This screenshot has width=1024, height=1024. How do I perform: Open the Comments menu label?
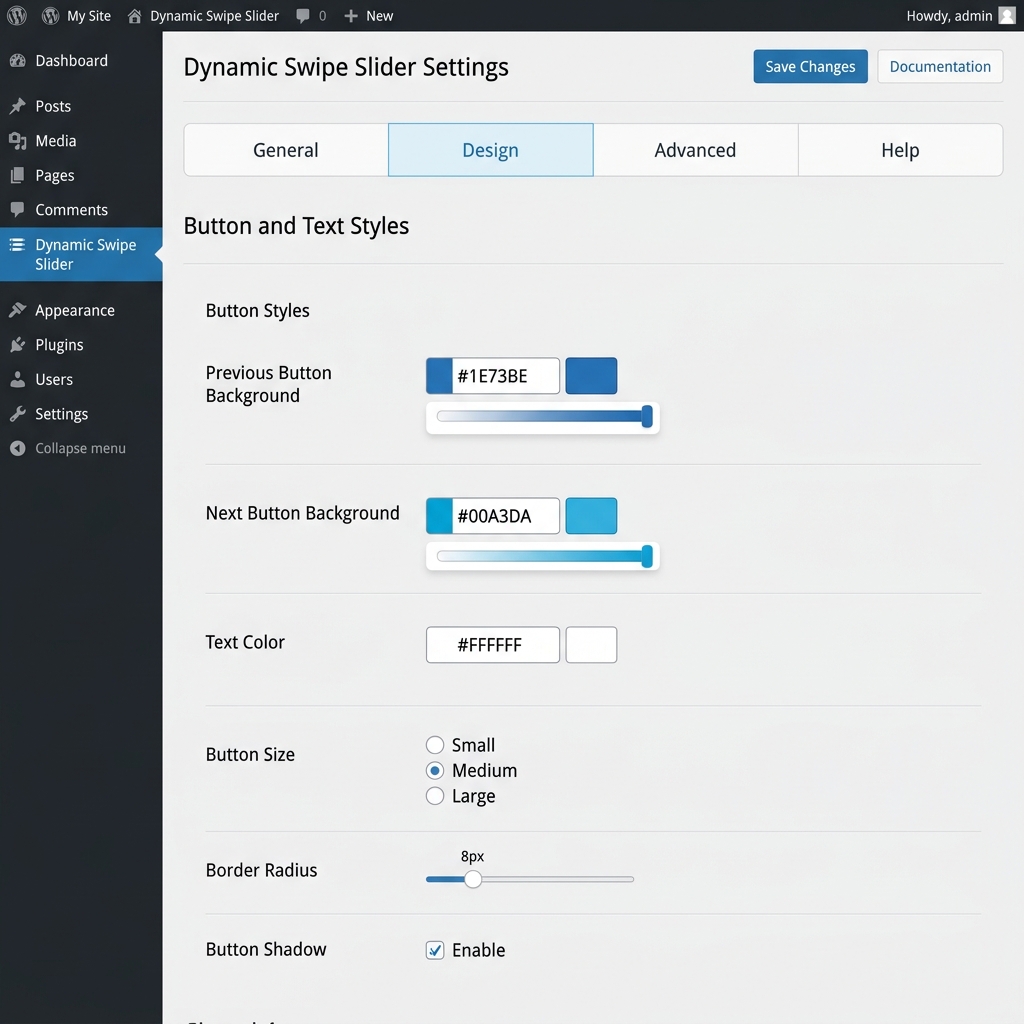tap(71, 210)
